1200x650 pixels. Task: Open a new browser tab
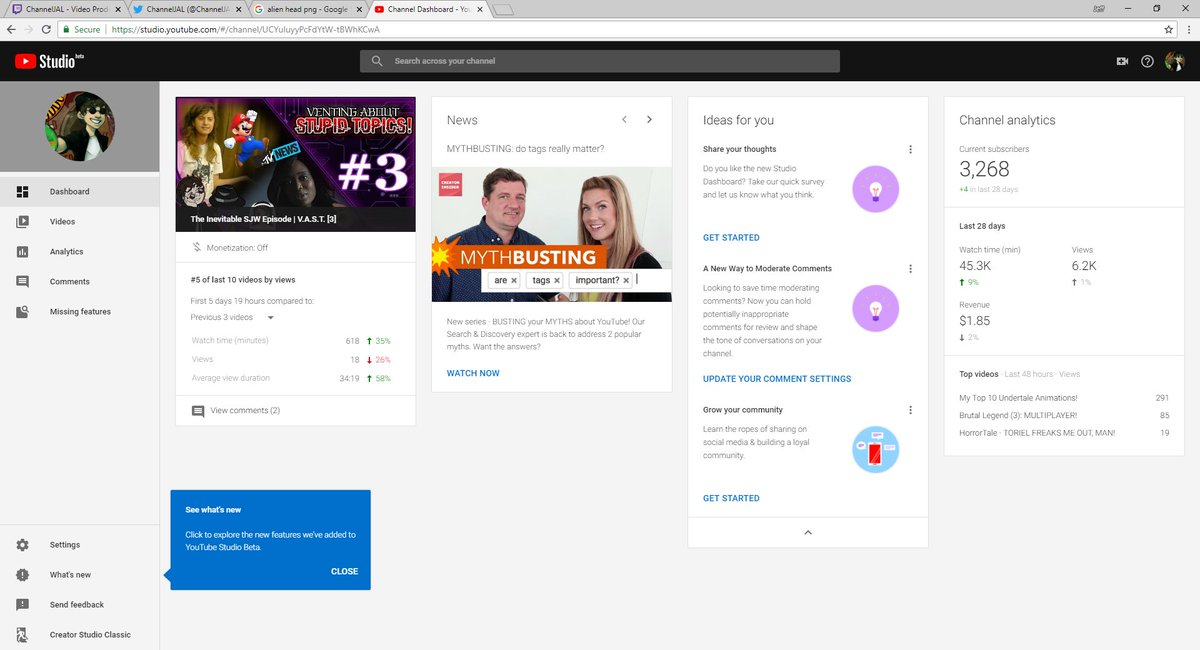(x=503, y=10)
